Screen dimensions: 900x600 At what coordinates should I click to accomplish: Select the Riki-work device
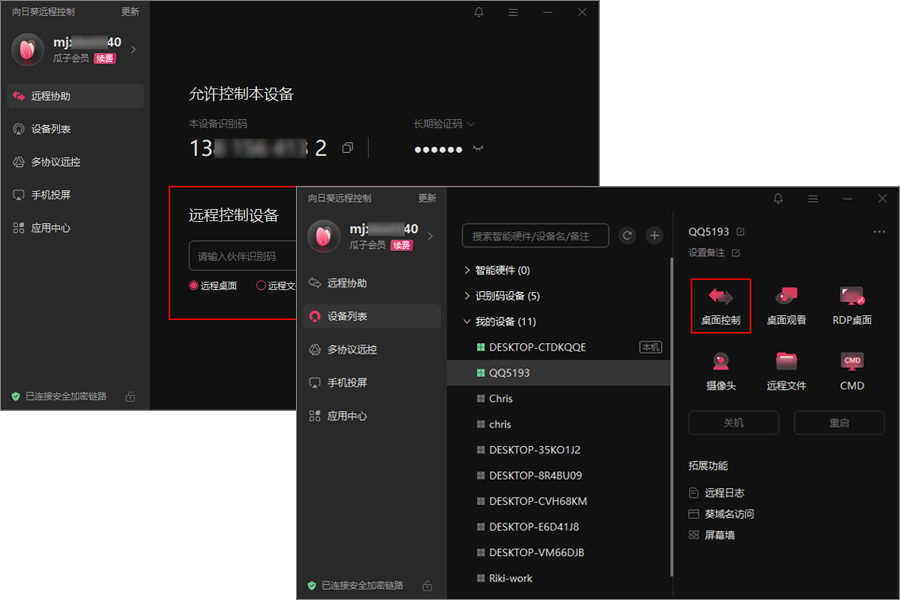558,578
